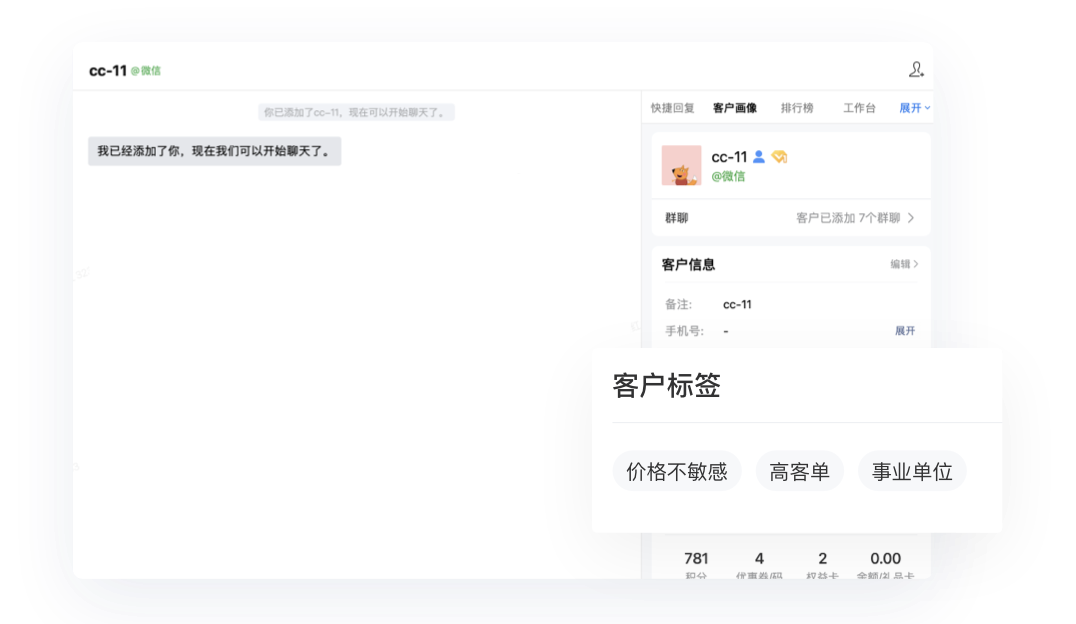Viewport: 1076px width, 624px height.
Task: Open the 4 优惠券 coupons stat
Action: pyautogui.click(x=759, y=565)
